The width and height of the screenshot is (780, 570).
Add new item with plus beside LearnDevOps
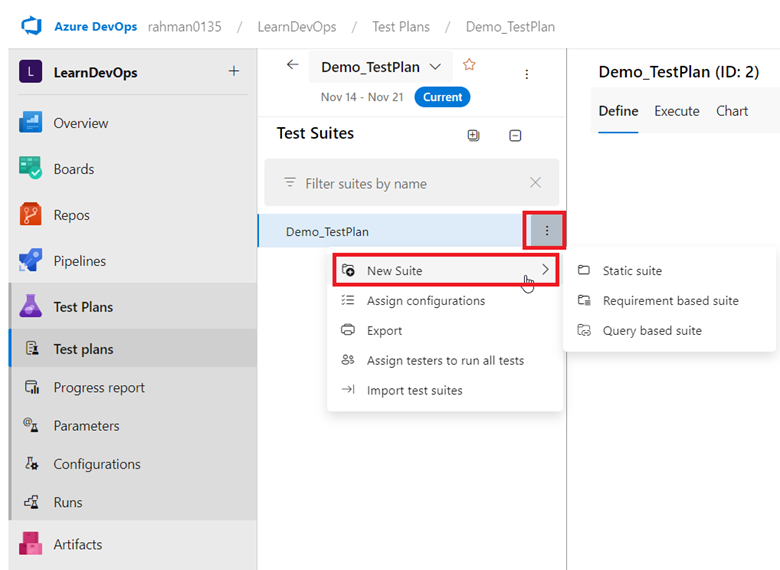coord(234,71)
